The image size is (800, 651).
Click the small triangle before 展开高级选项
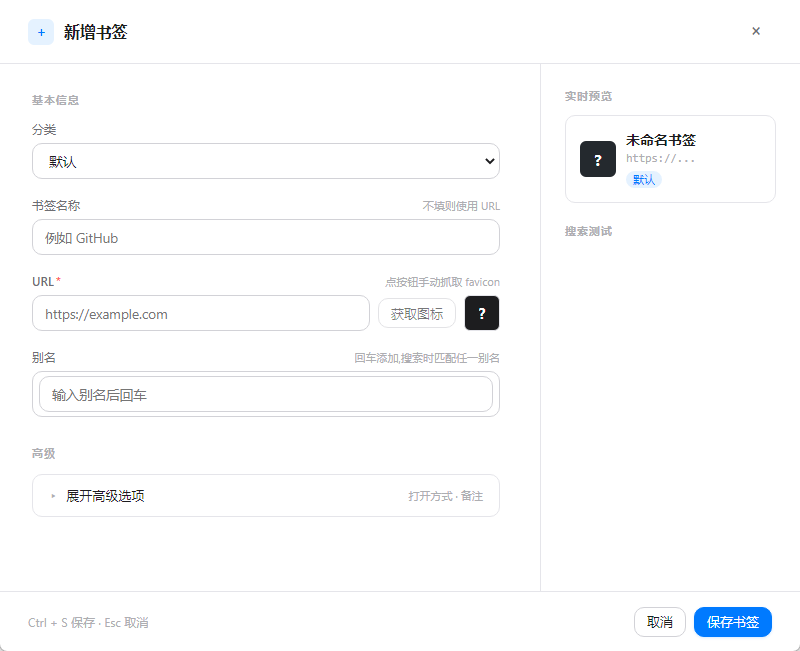coord(53,496)
